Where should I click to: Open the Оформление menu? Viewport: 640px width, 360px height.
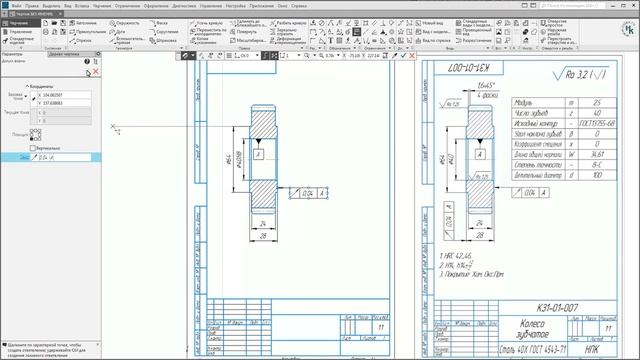156,6
